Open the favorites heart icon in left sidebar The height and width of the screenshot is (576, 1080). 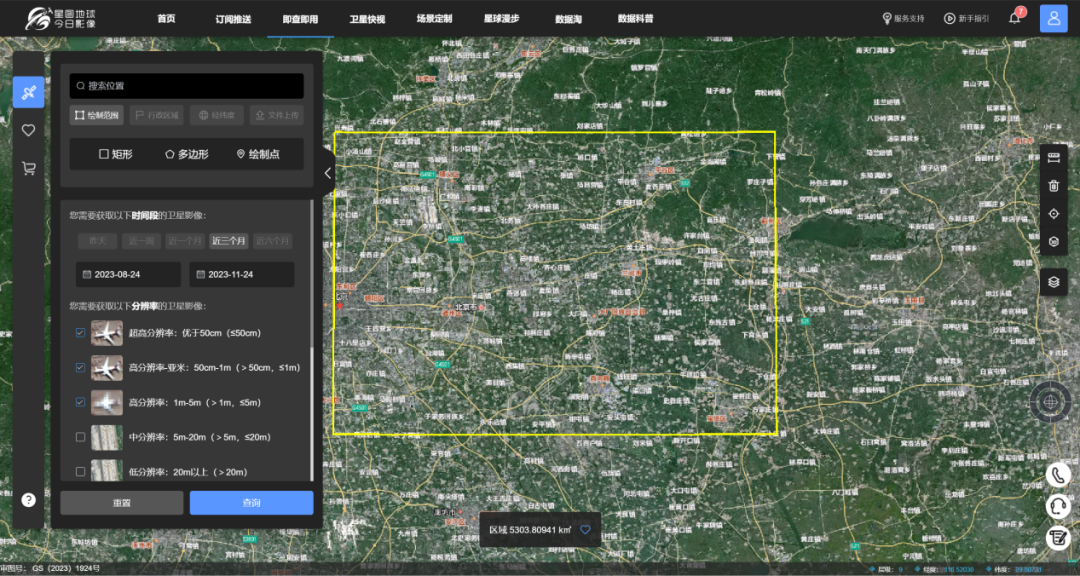click(28, 130)
